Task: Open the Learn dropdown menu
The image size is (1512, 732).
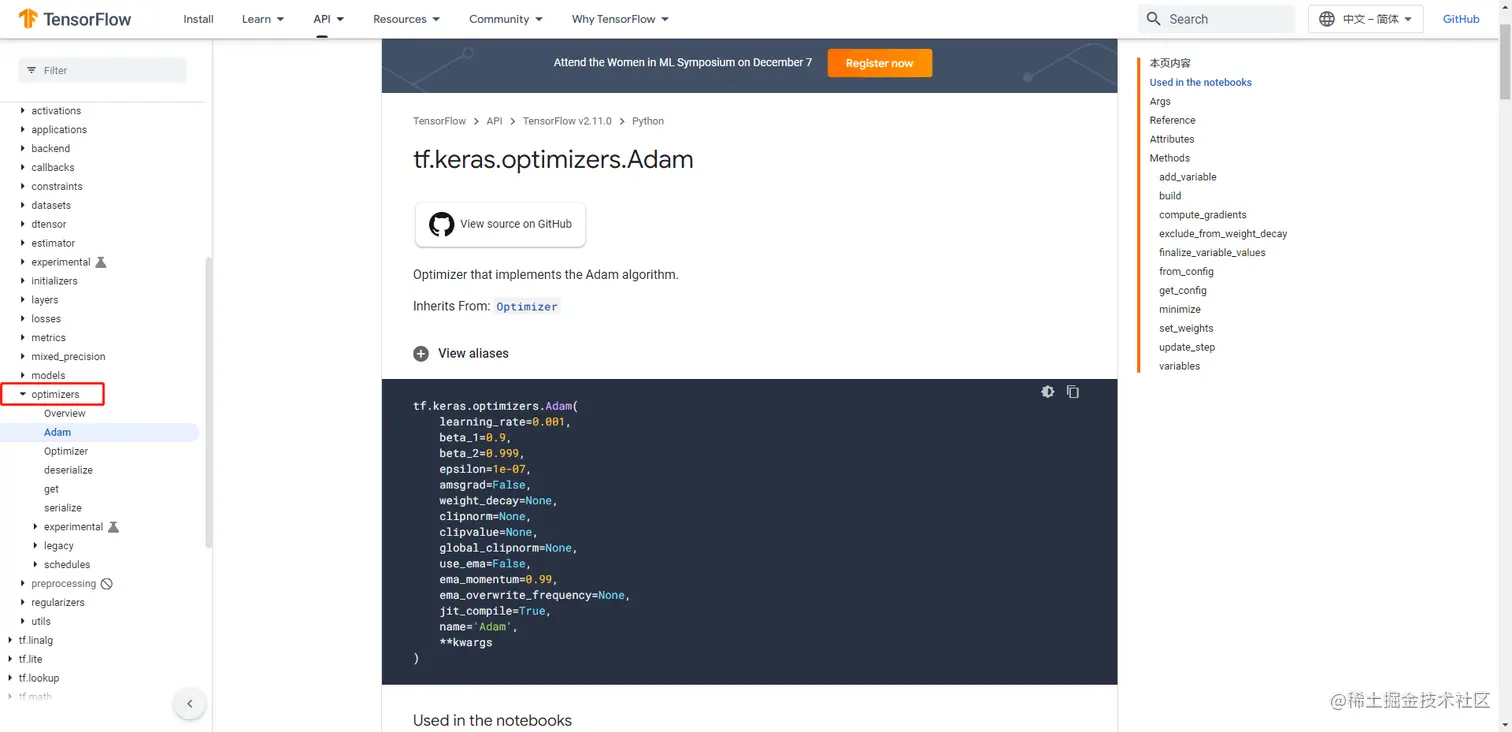Action: point(263,19)
